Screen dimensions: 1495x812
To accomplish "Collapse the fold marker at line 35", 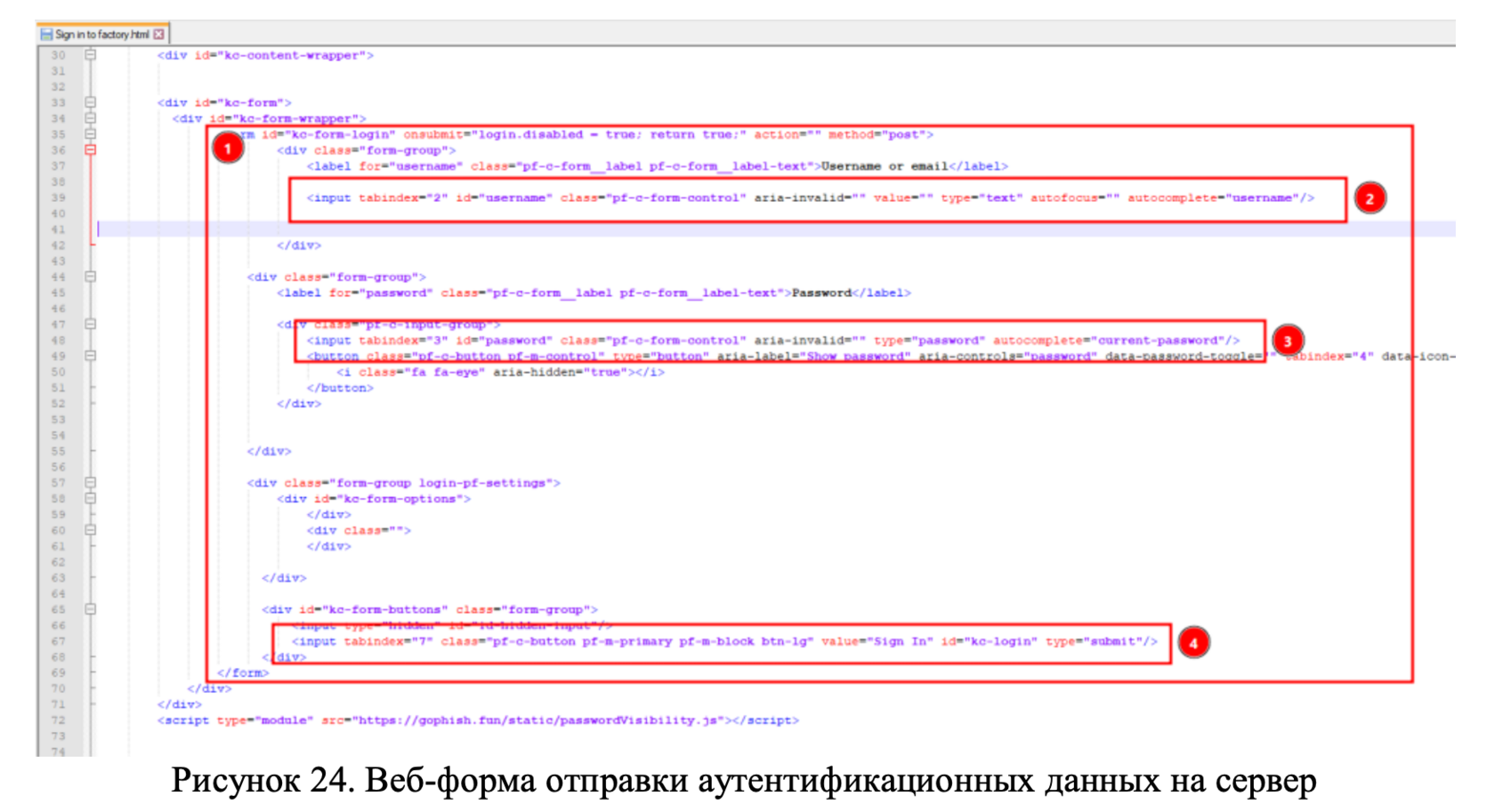I will click(x=90, y=134).
